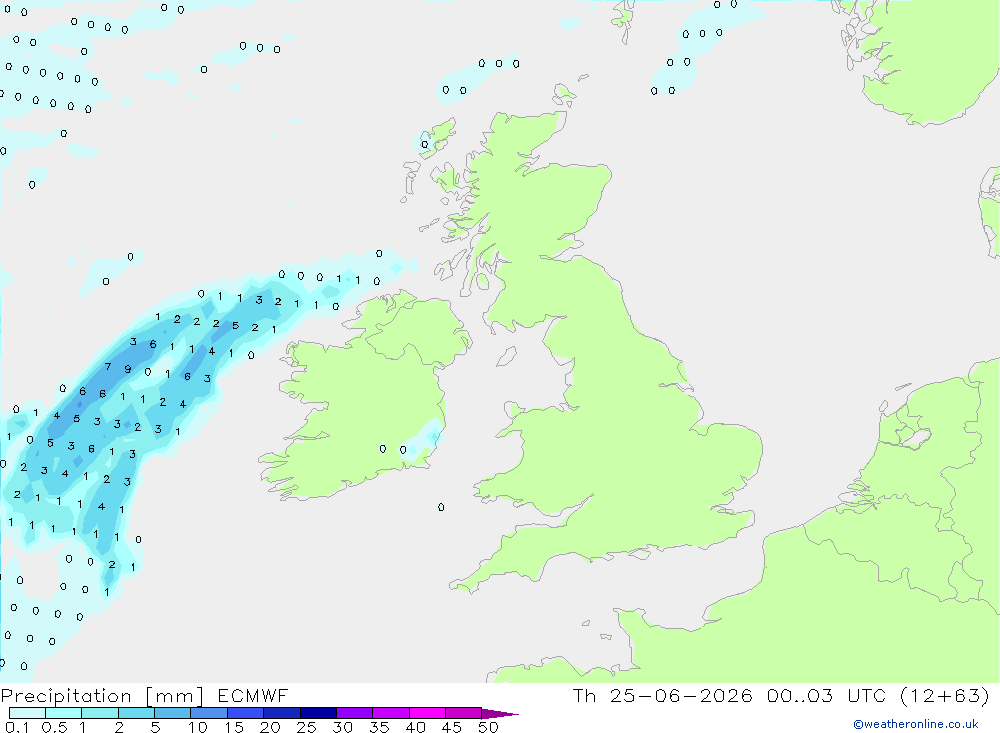Click the legend value "50"
Screen dimensions: 1000x733
click(x=489, y=727)
